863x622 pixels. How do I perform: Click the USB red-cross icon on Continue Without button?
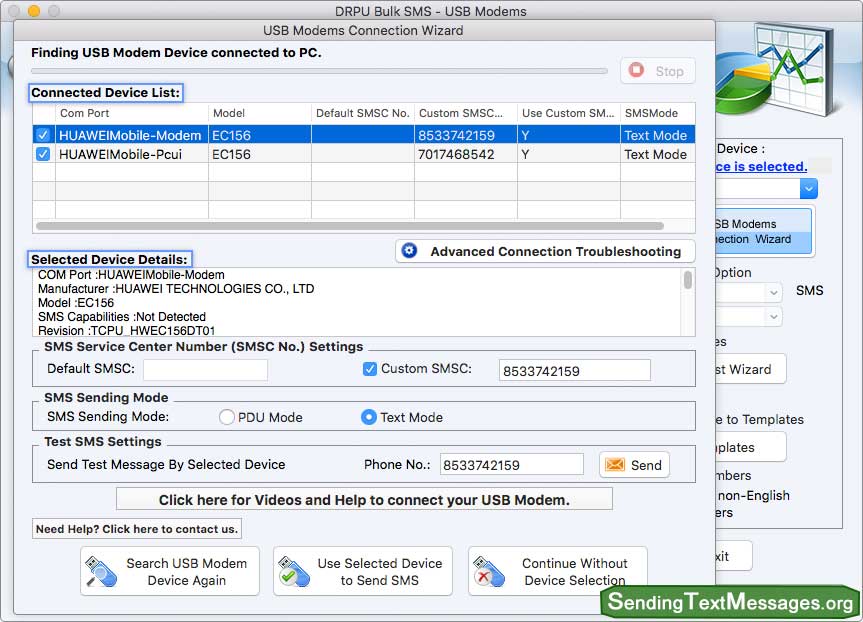(x=489, y=571)
